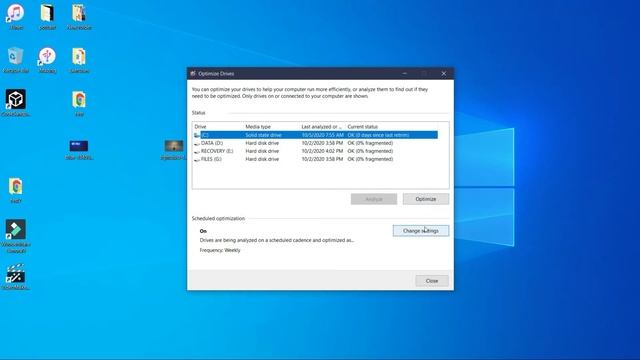Click OK (0% fragmented) status for FILES (G:)
Image resolution: width=640 pixels, height=360 pixels.
click(x=370, y=159)
